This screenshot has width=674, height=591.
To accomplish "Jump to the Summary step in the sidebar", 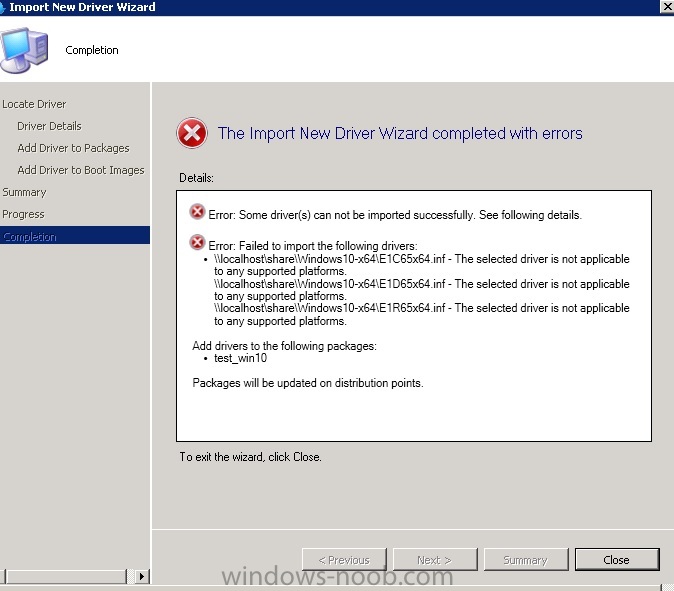I will (24, 192).
